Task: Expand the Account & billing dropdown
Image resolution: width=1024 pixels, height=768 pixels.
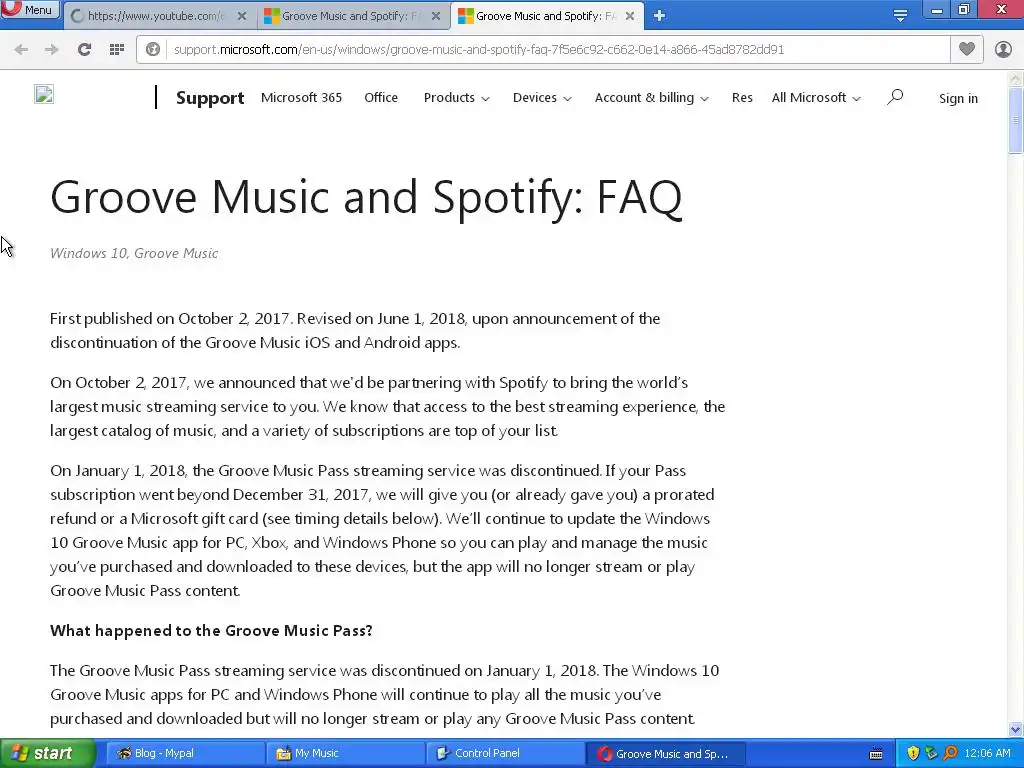Action: click(x=652, y=97)
